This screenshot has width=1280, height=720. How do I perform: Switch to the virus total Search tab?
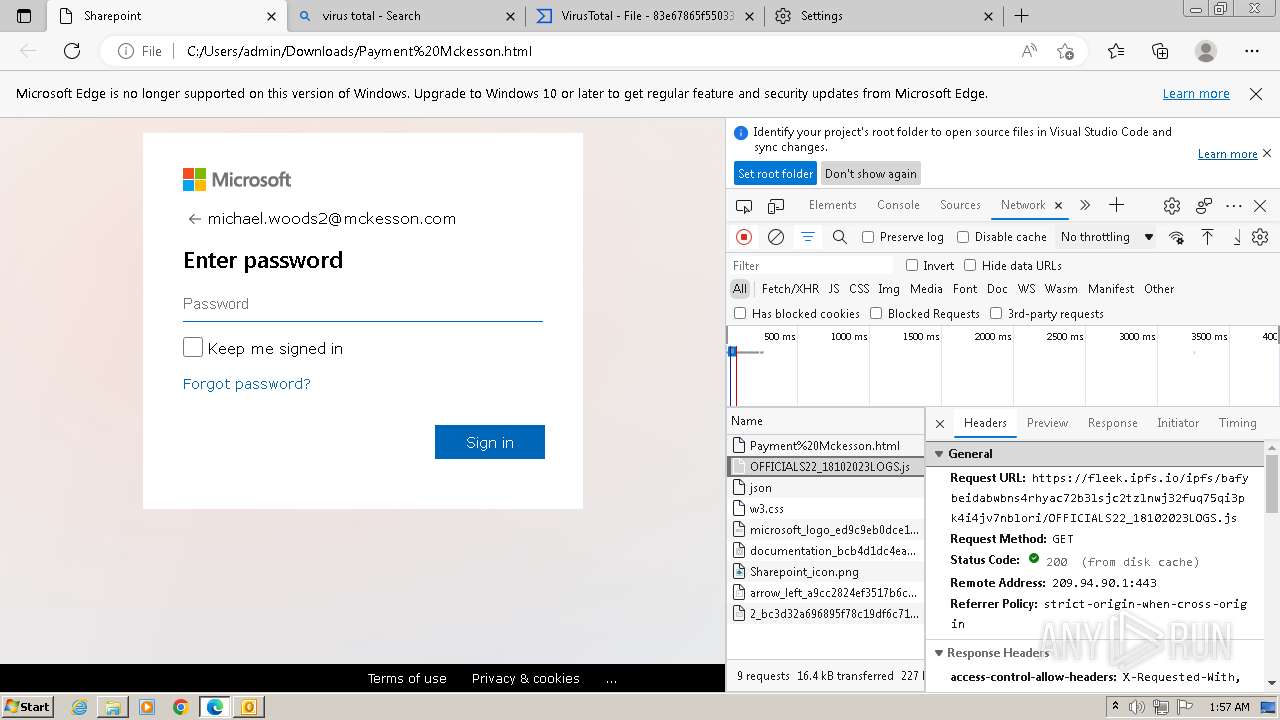click(406, 16)
